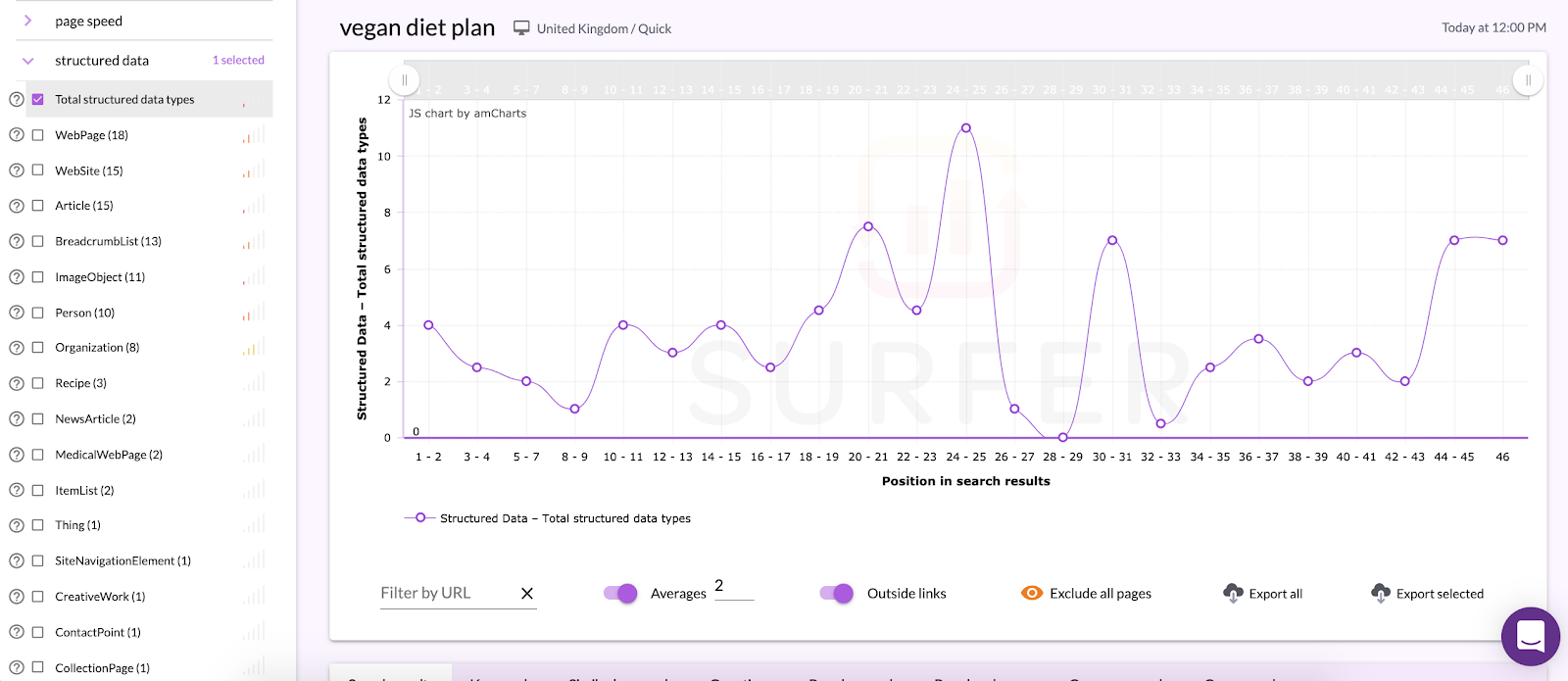Click help icon beside Thing (1)

(17, 525)
